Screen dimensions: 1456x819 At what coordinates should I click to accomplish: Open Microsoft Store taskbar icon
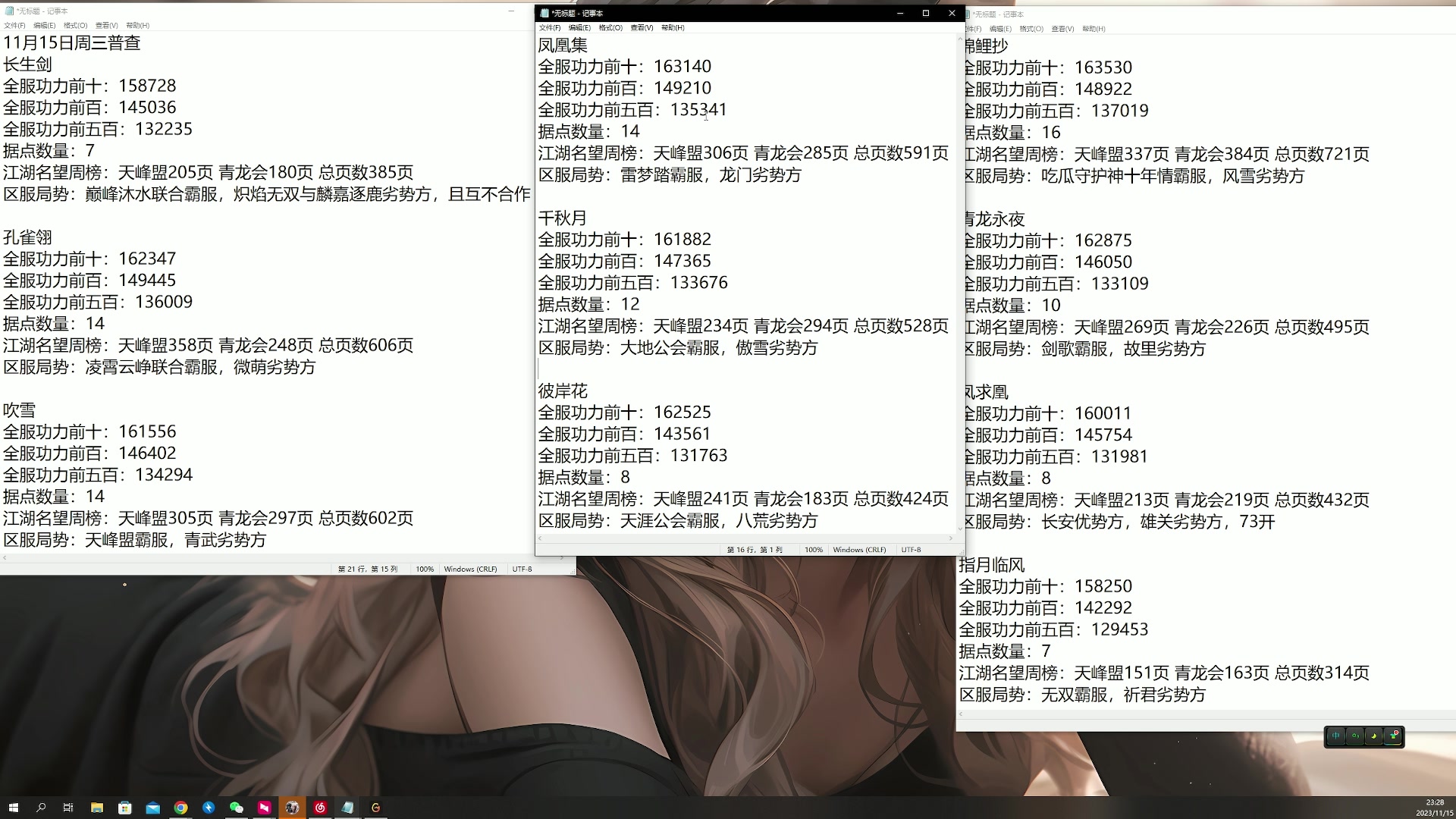[125, 808]
